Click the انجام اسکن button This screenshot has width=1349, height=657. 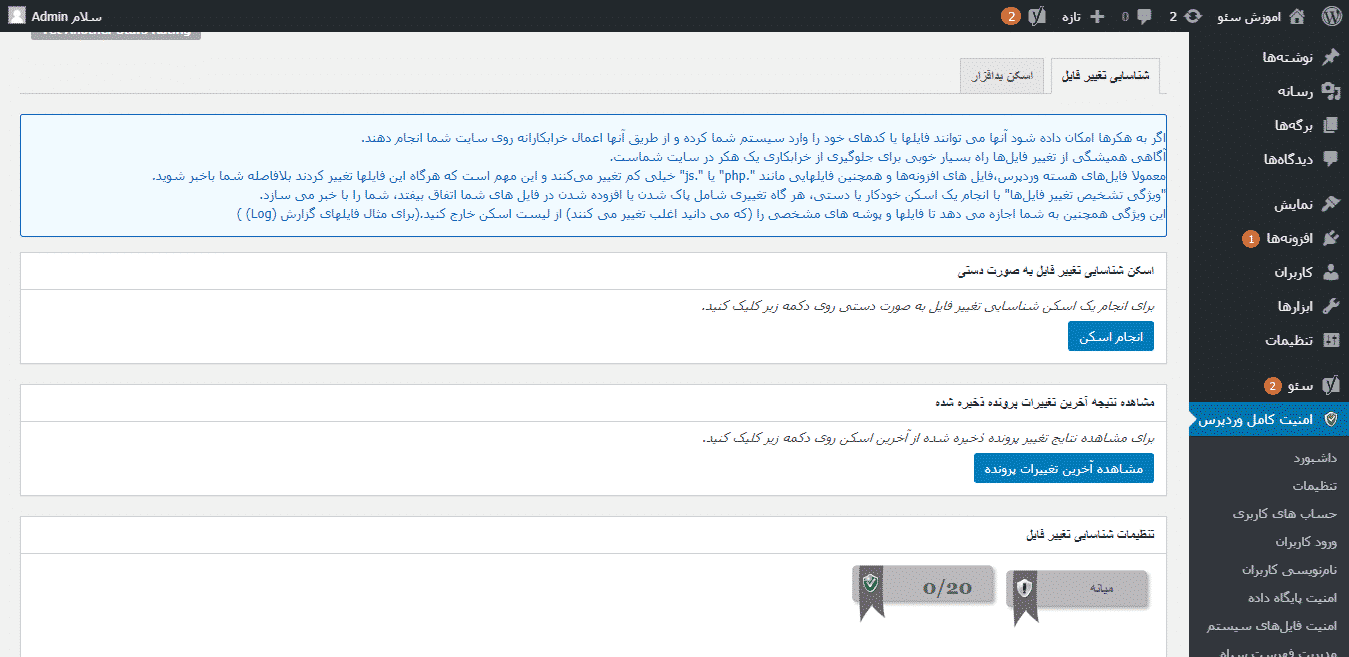coord(1110,336)
